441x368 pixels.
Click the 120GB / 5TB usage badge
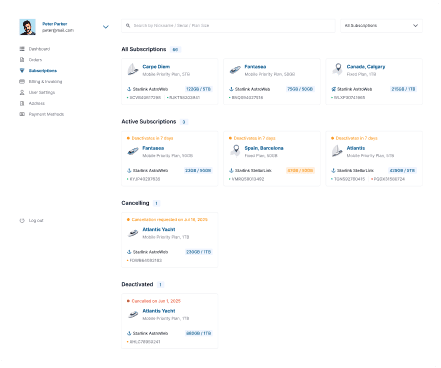point(198,89)
